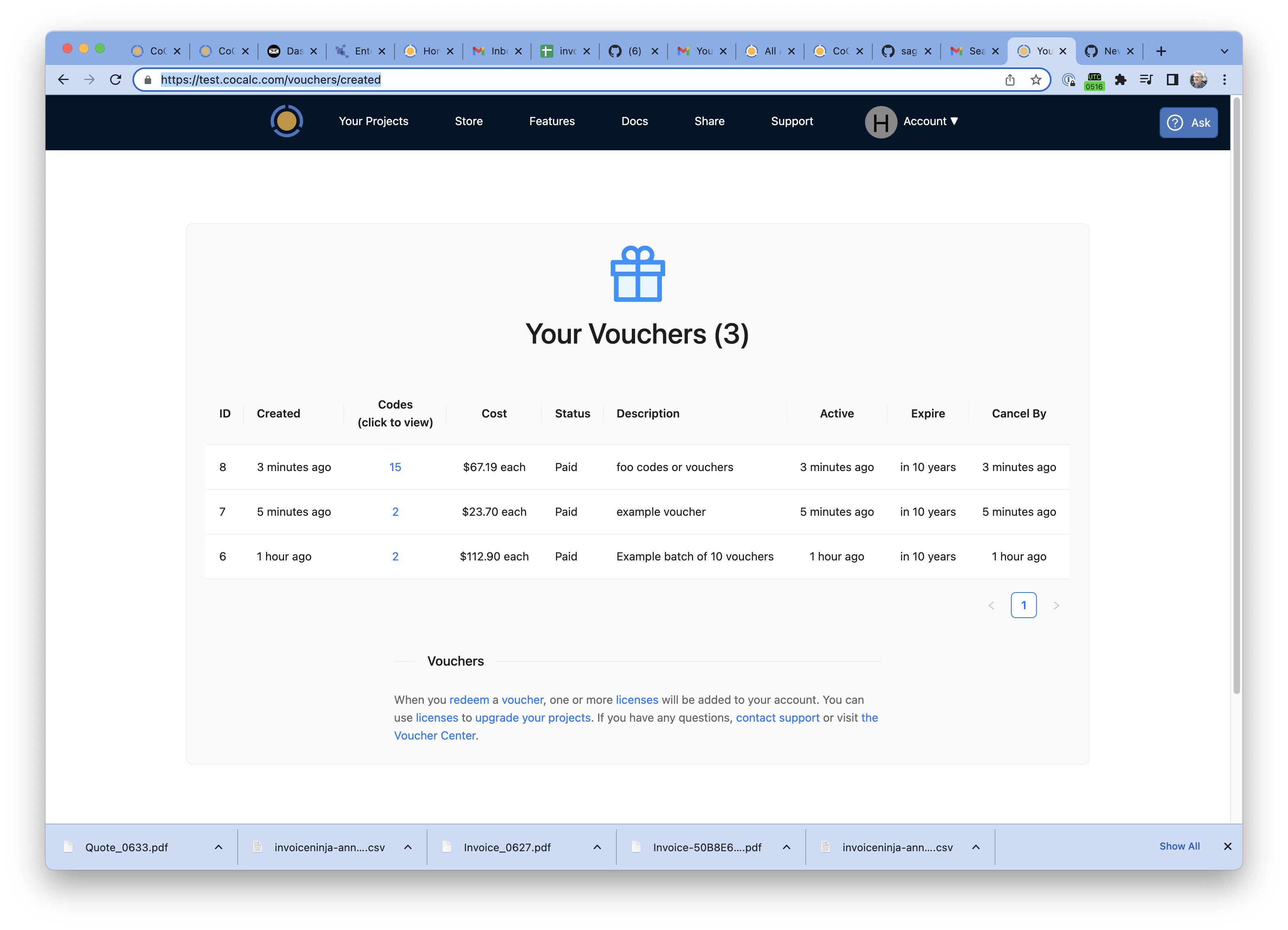Click the H account avatar

(880, 121)
